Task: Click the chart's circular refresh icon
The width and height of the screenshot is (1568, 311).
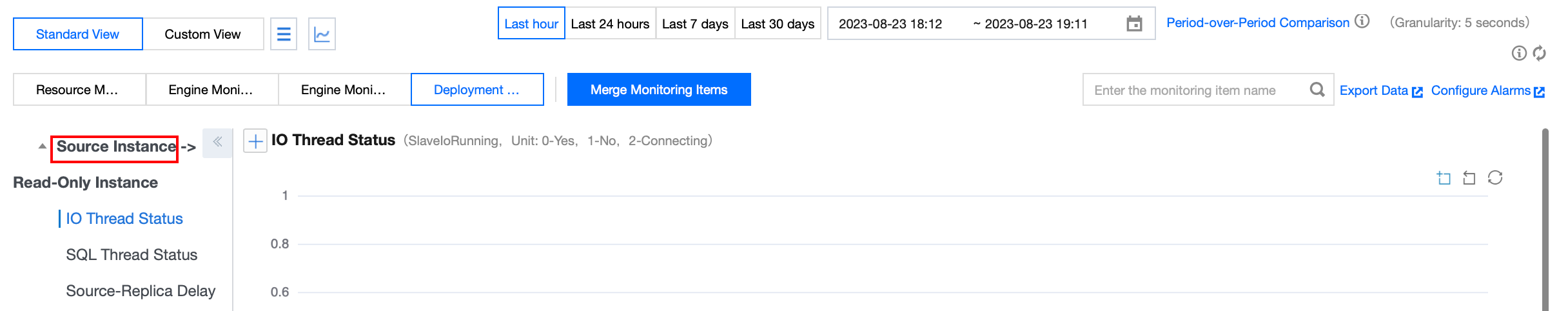Action: coord(1495,177)
